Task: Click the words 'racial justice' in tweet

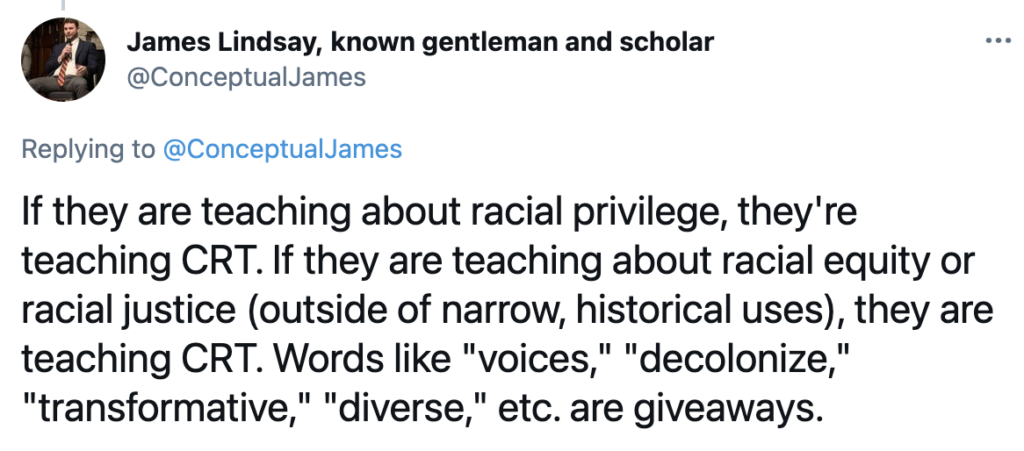Action: click(x=128, y=311)
